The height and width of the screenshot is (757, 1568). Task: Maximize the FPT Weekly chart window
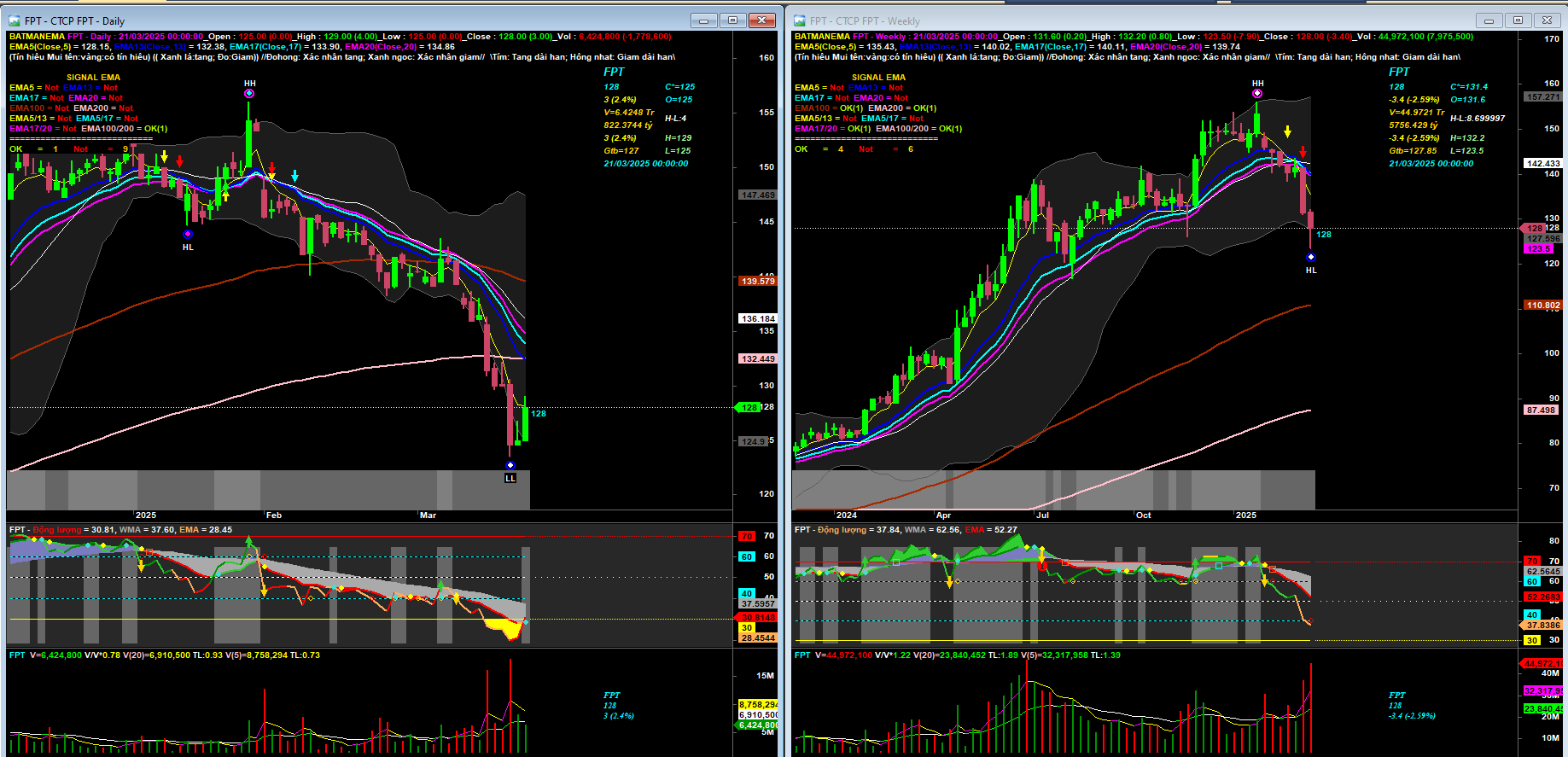[1518, 20]
